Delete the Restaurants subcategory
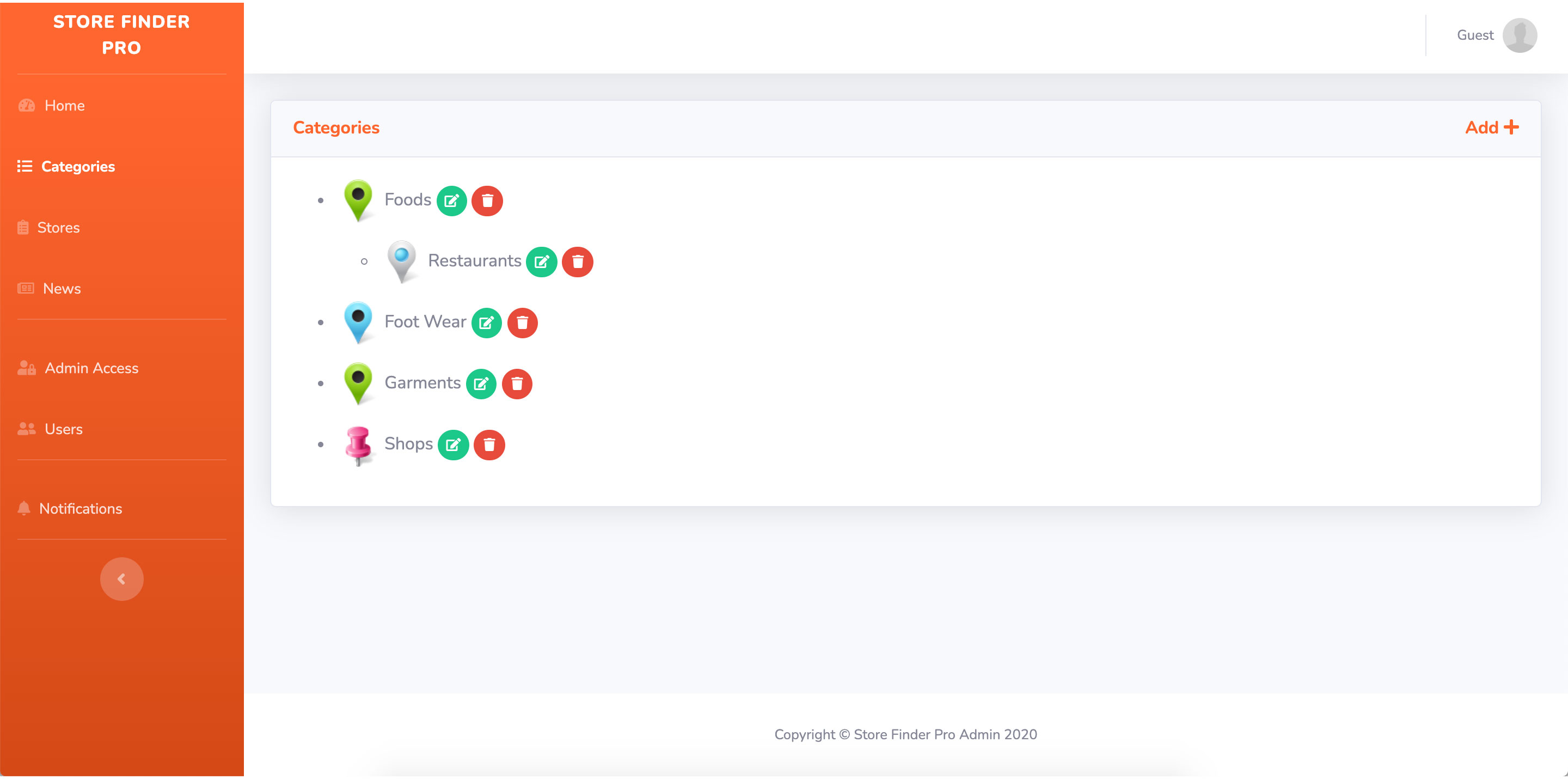Screen dimensions: 1568x779 pyautogui.click(x=577, y=262)
